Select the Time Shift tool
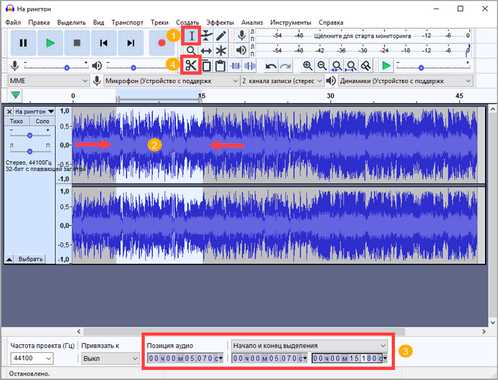The height and width of the screenshot is (380, 498). point(206,51)
